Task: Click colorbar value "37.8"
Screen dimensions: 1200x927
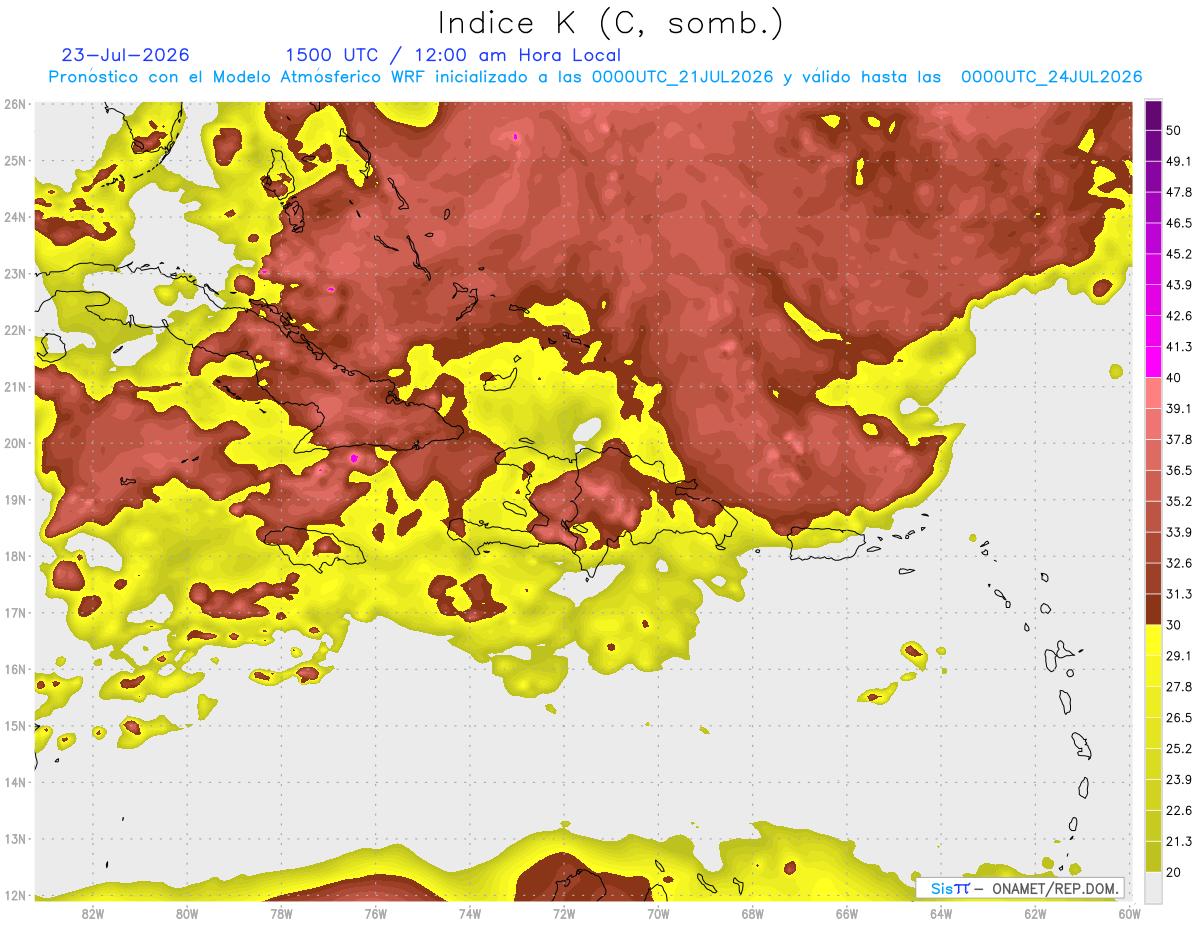Action: point(1178,439)
